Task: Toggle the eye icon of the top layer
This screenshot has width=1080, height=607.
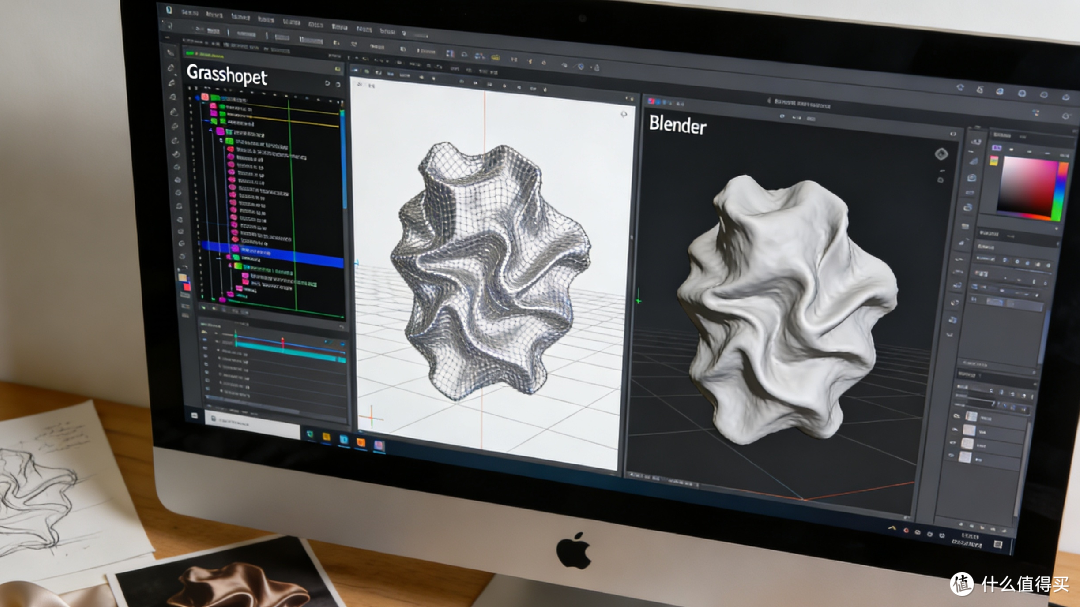Action: 956,416
